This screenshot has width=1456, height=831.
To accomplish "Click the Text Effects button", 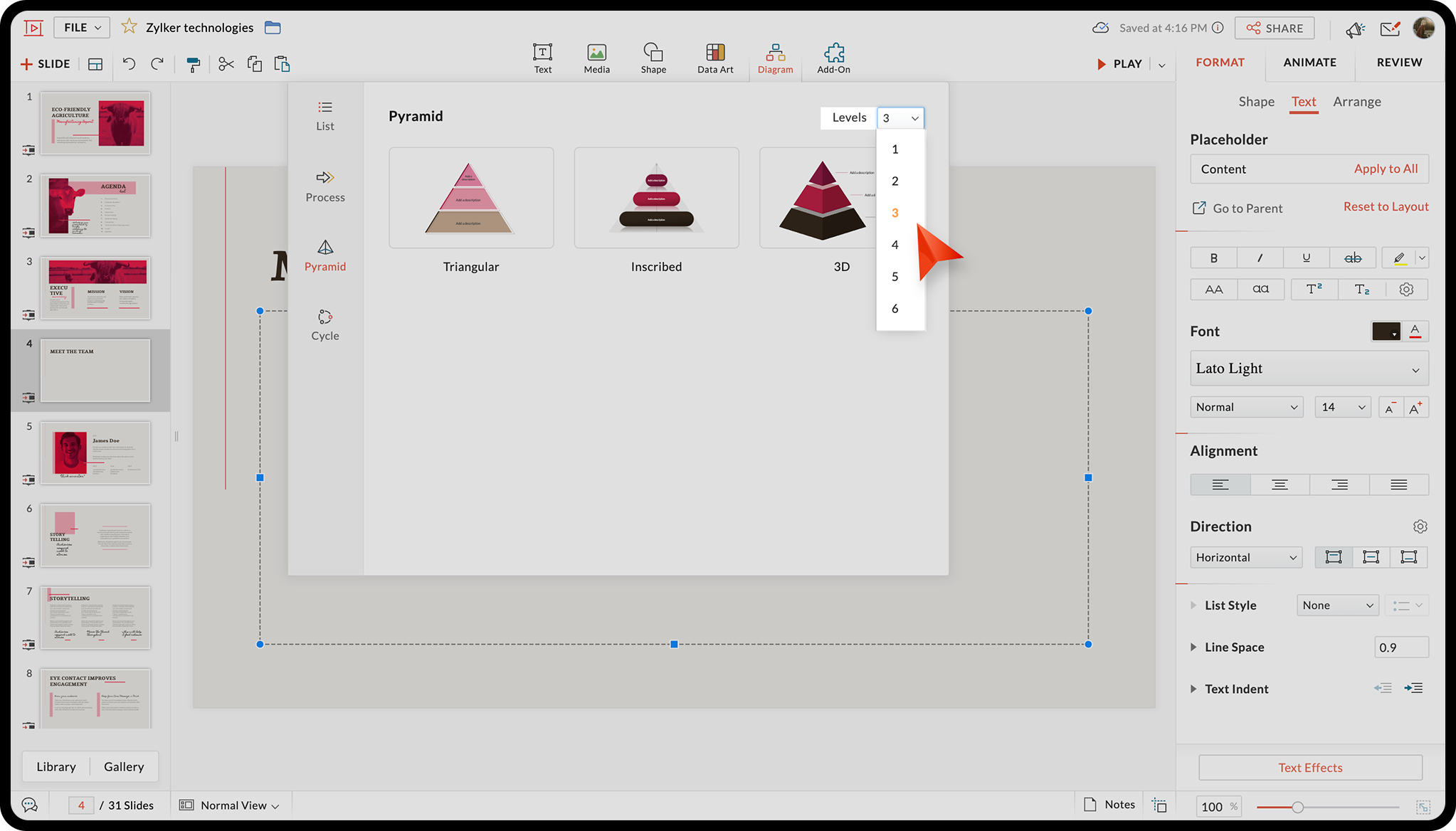I will point(1309,767).
